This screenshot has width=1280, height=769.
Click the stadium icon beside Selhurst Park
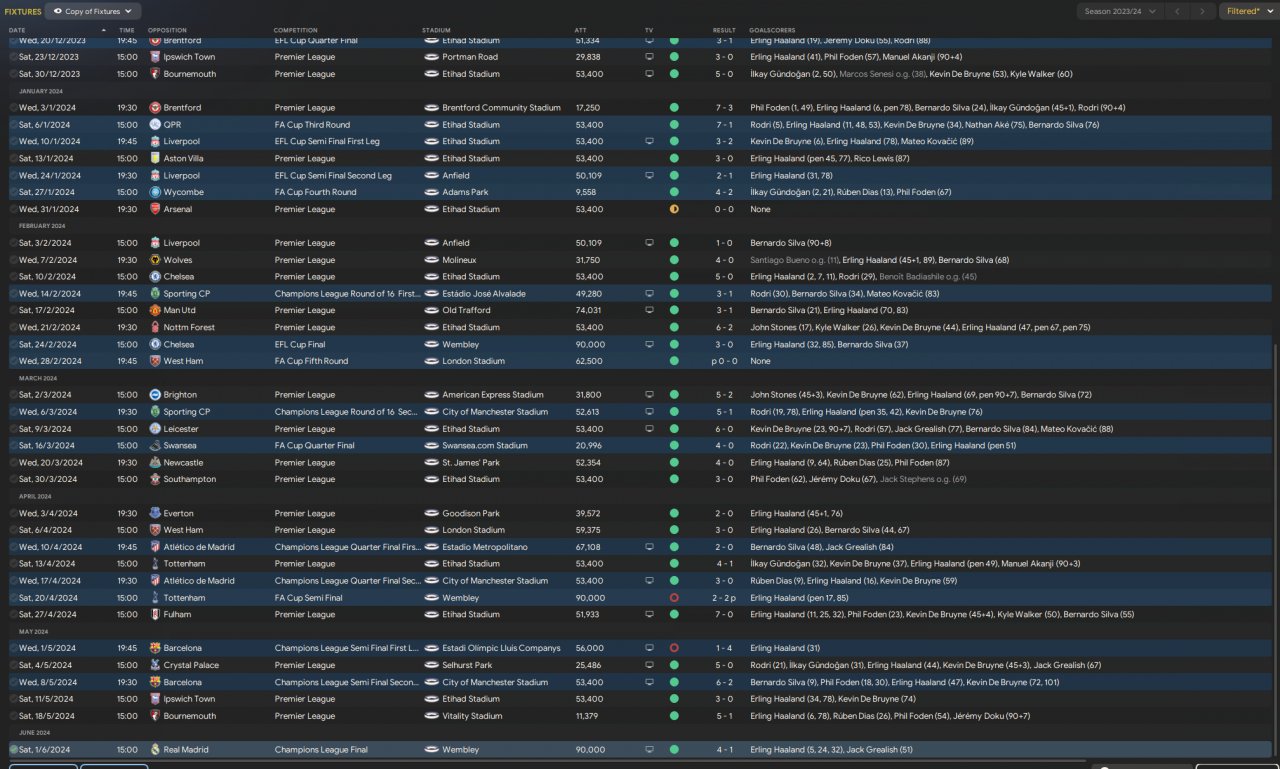(x=431, y=665)
